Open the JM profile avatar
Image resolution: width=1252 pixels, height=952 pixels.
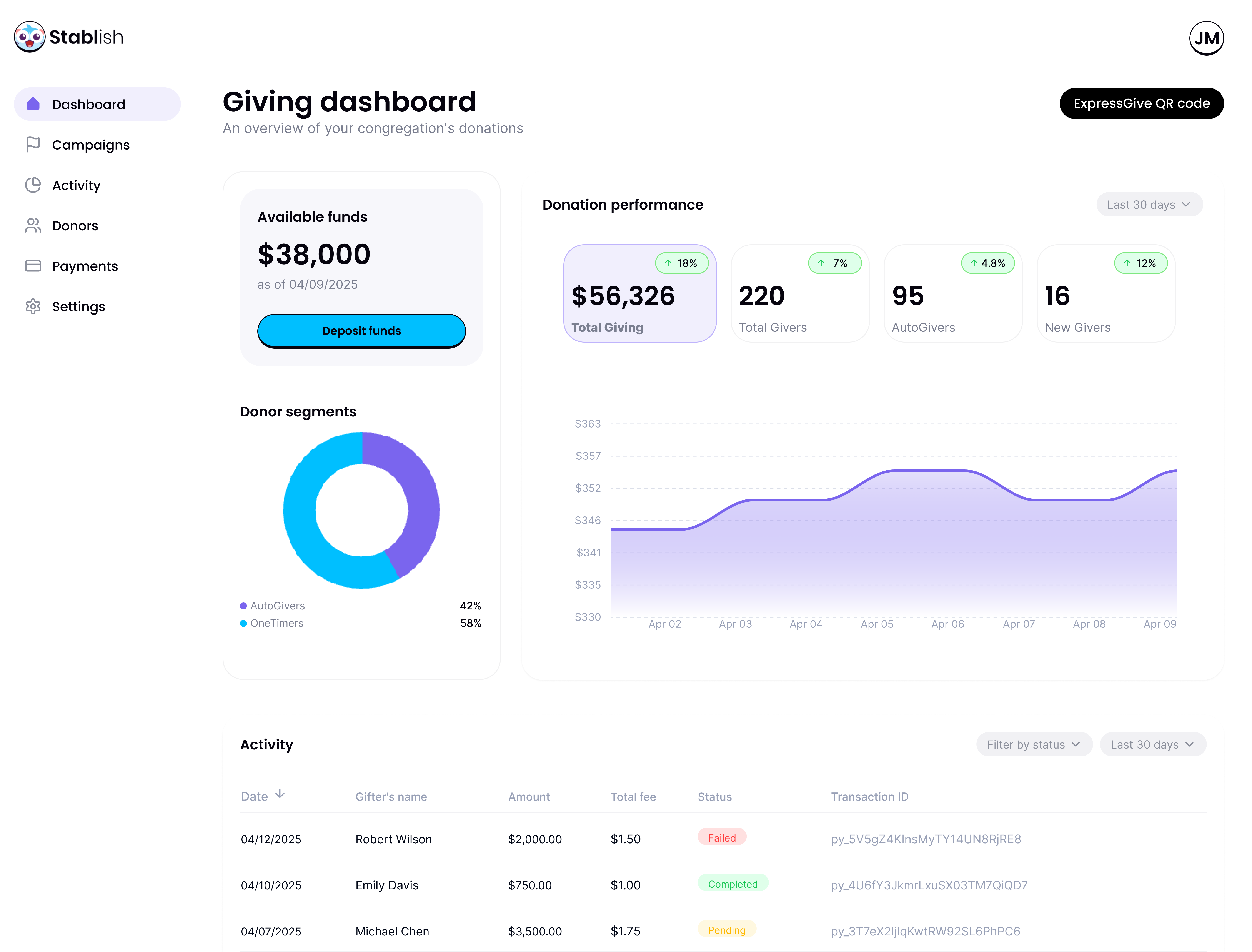pyautogui.click(x=1206, y=37)
